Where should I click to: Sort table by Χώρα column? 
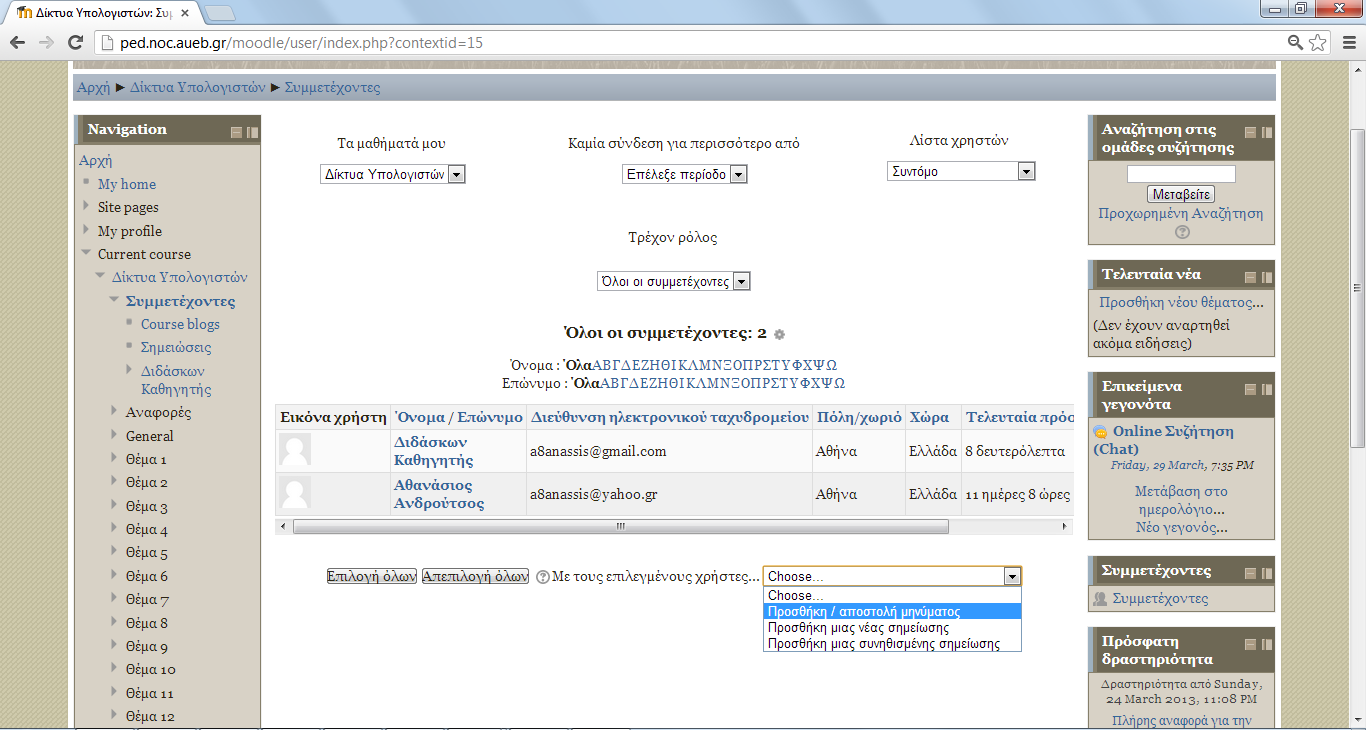pos(929,417)
